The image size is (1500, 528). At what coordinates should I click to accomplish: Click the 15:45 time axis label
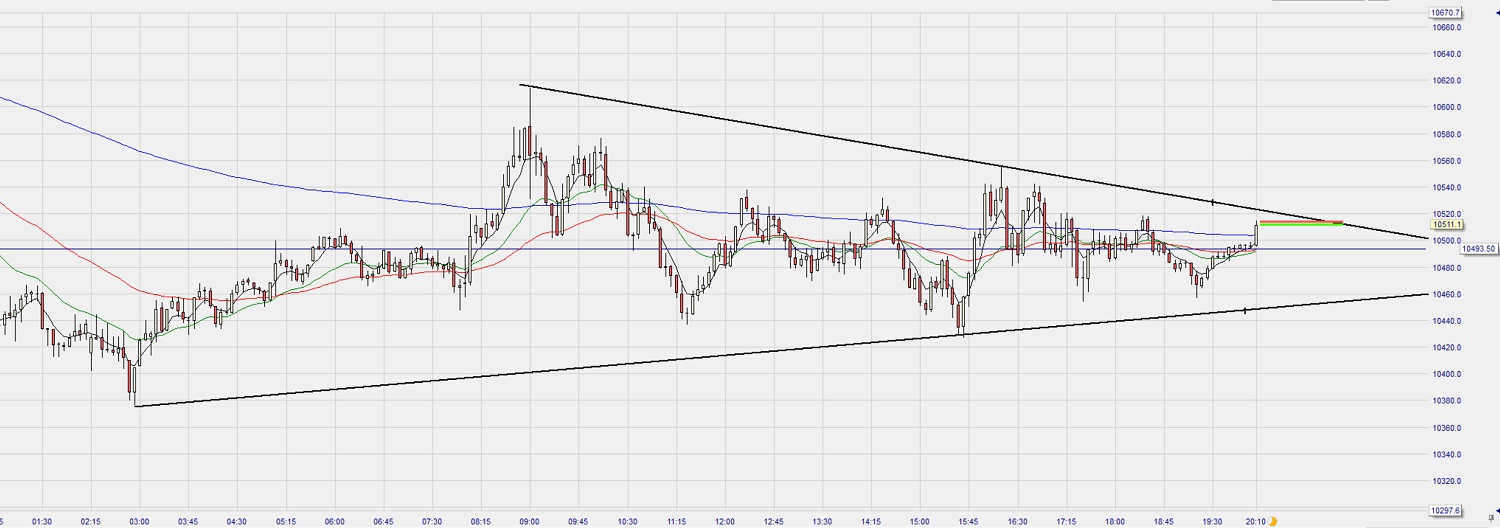click(x=968, y=521)
